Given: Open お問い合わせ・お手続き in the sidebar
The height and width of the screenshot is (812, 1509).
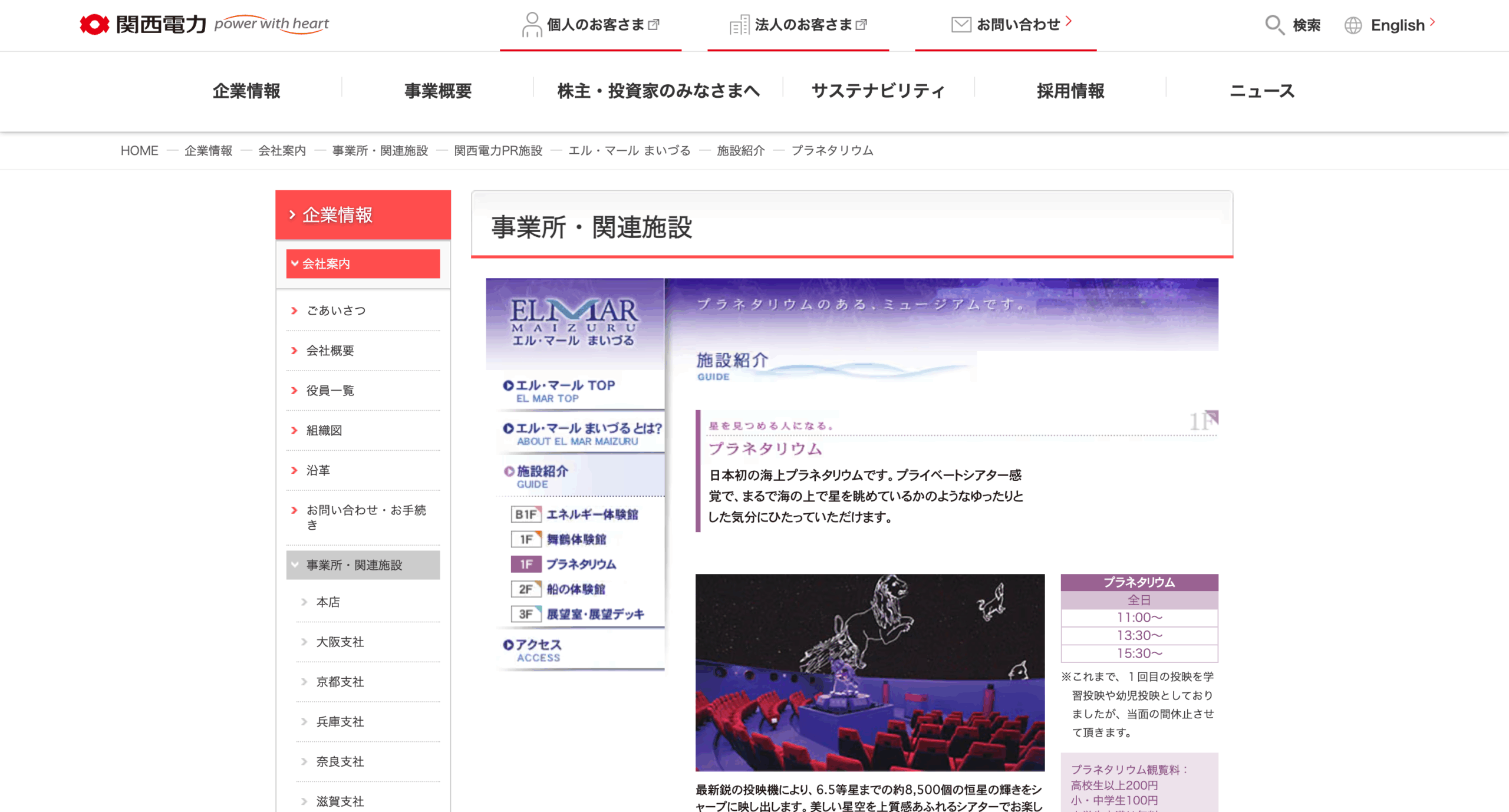Looking at the screenshot, I should 366,517.
